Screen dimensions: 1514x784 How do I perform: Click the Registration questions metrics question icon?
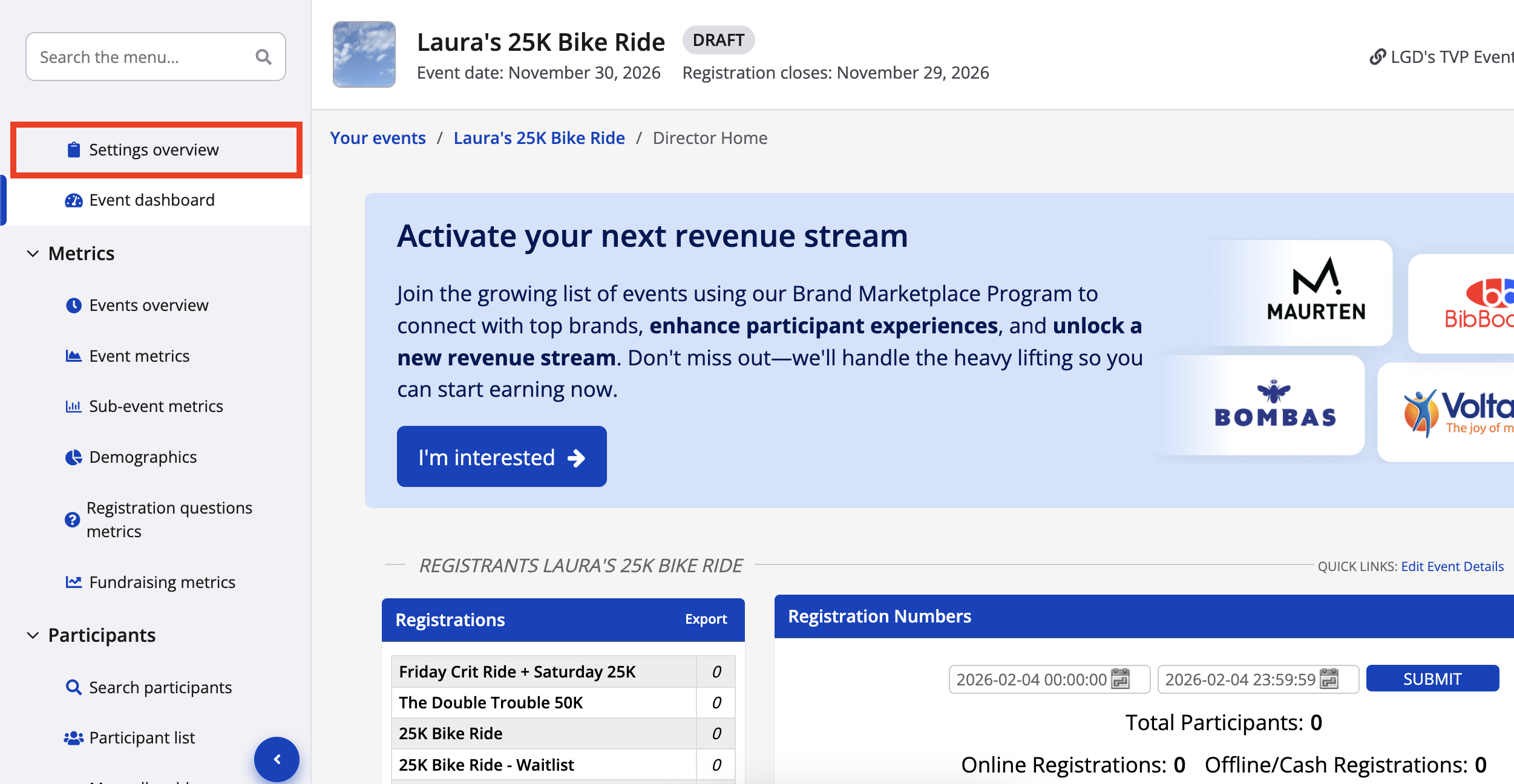tap(72, 520)
